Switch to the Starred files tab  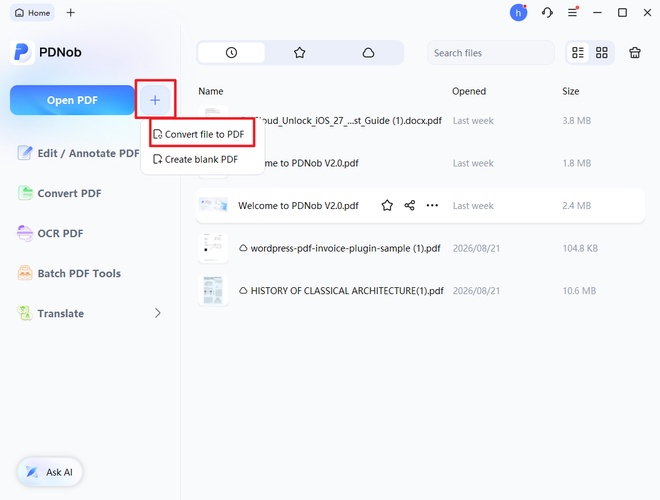[299, 53]
